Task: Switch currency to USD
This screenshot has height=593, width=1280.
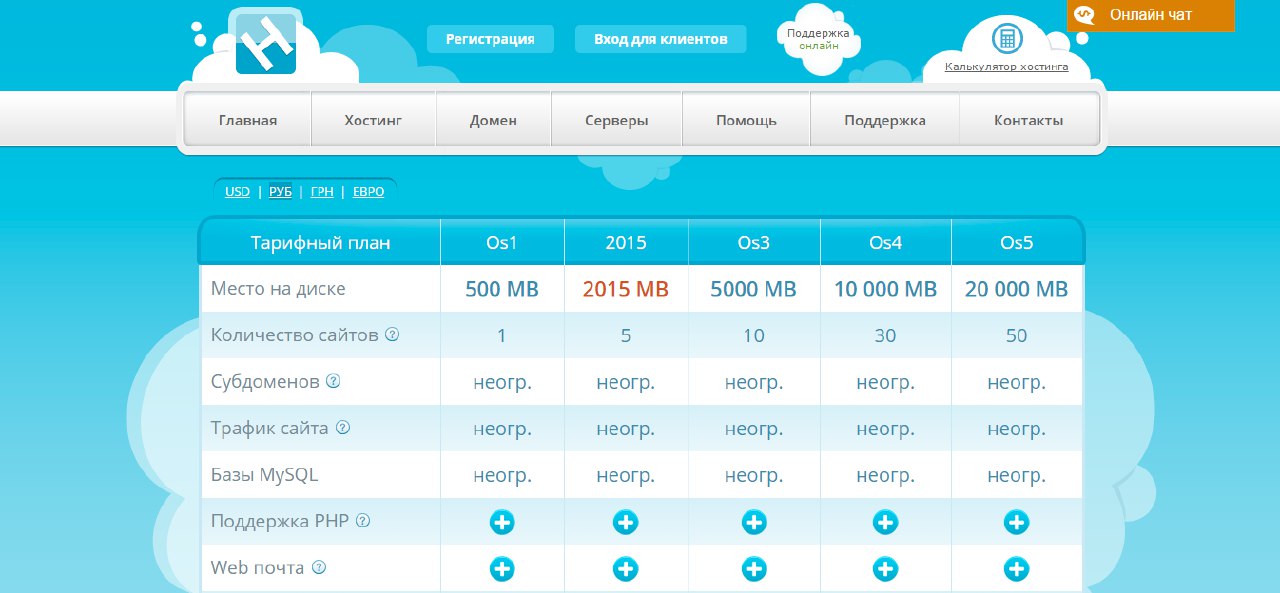Action: coord(237,192)
